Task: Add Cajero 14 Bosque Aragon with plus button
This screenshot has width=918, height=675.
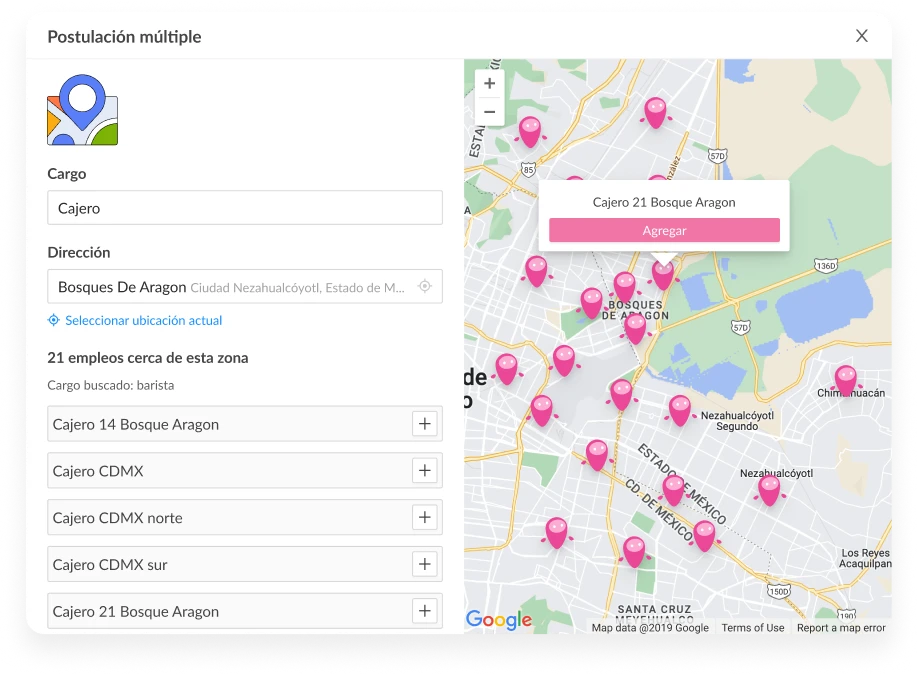Action: pos(425,424)
